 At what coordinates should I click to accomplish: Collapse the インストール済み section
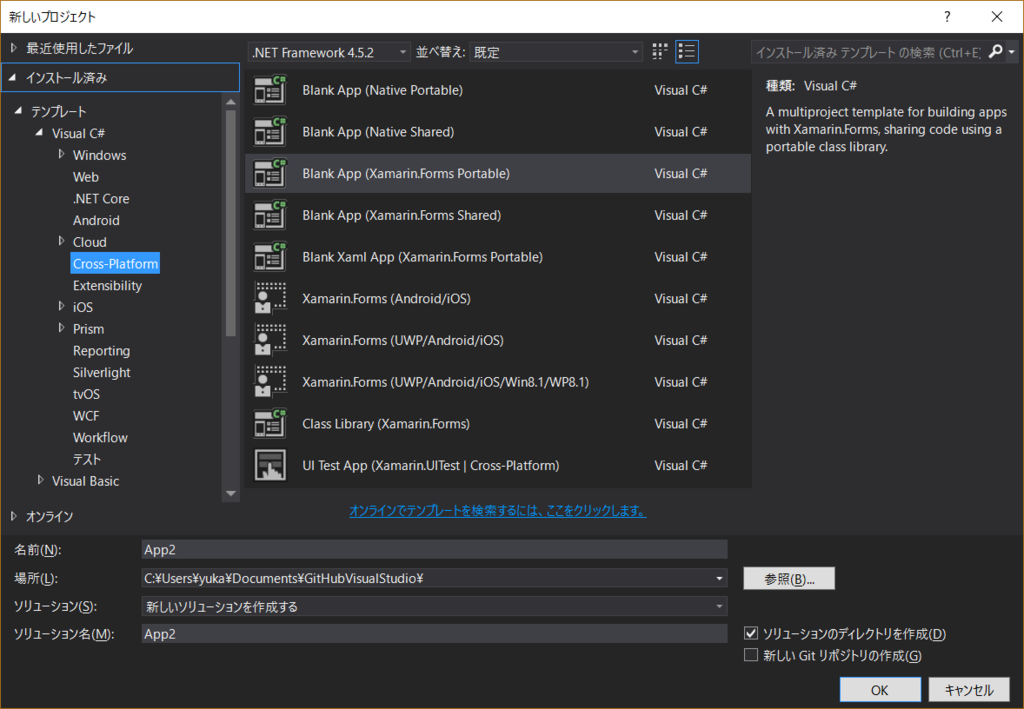pyautogui.click(x=12, y=78)
